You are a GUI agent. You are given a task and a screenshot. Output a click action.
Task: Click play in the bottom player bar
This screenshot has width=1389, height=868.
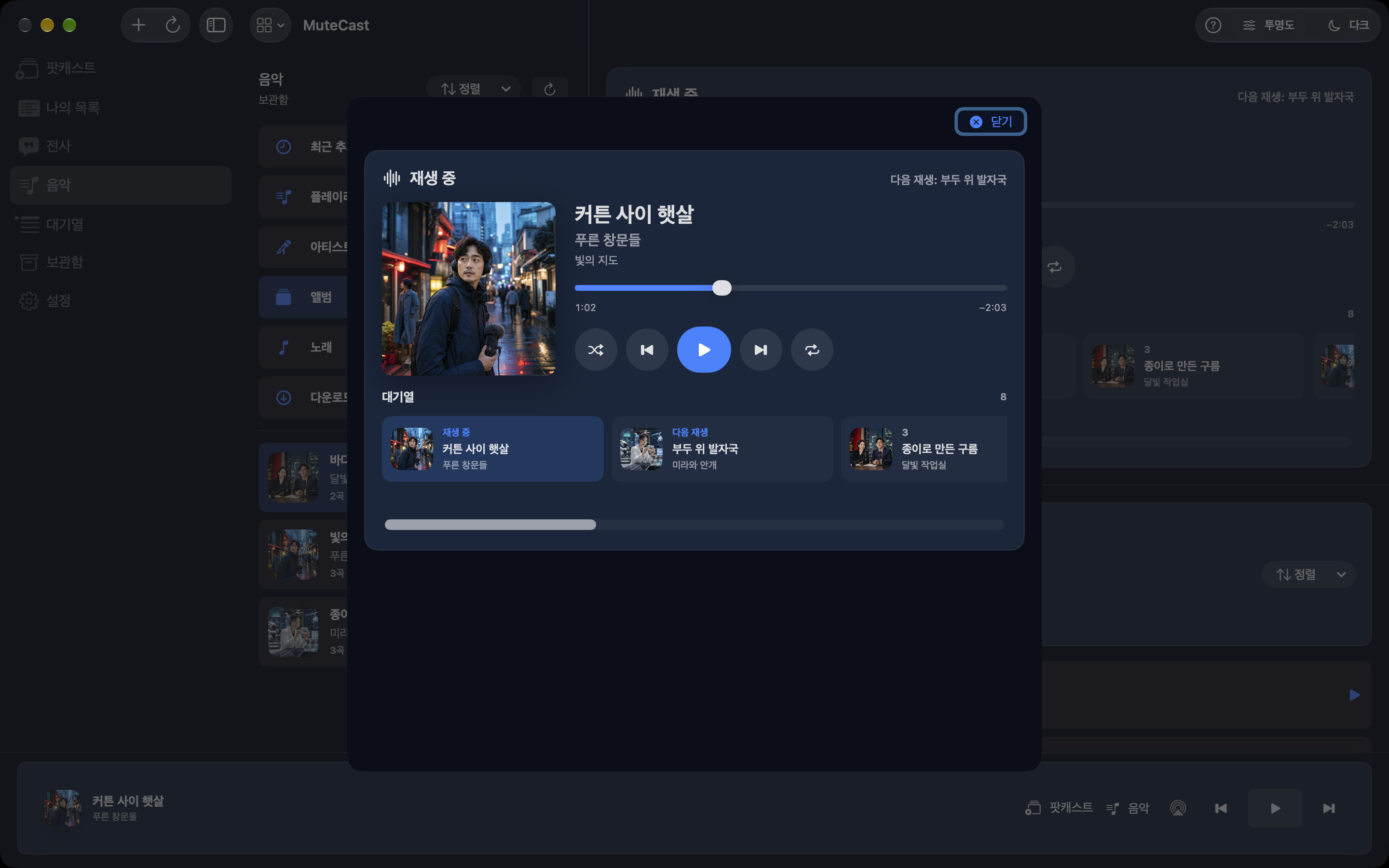1275,808
